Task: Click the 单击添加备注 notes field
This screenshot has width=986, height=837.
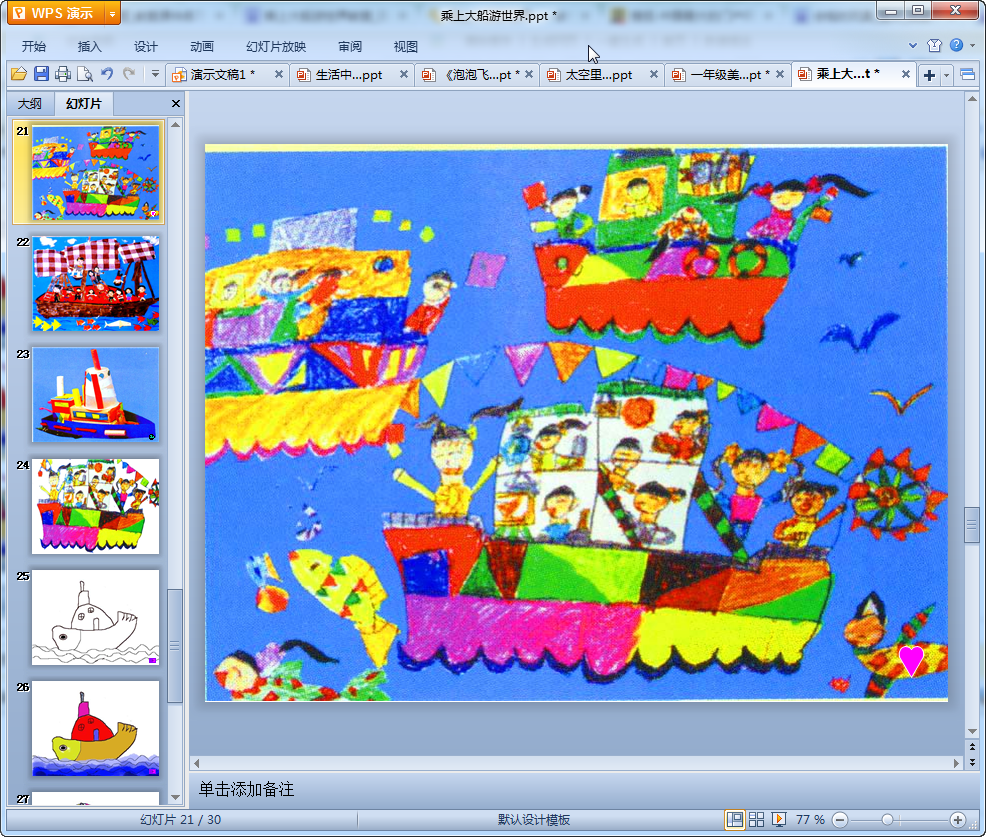Action: [x=577, y=789]
